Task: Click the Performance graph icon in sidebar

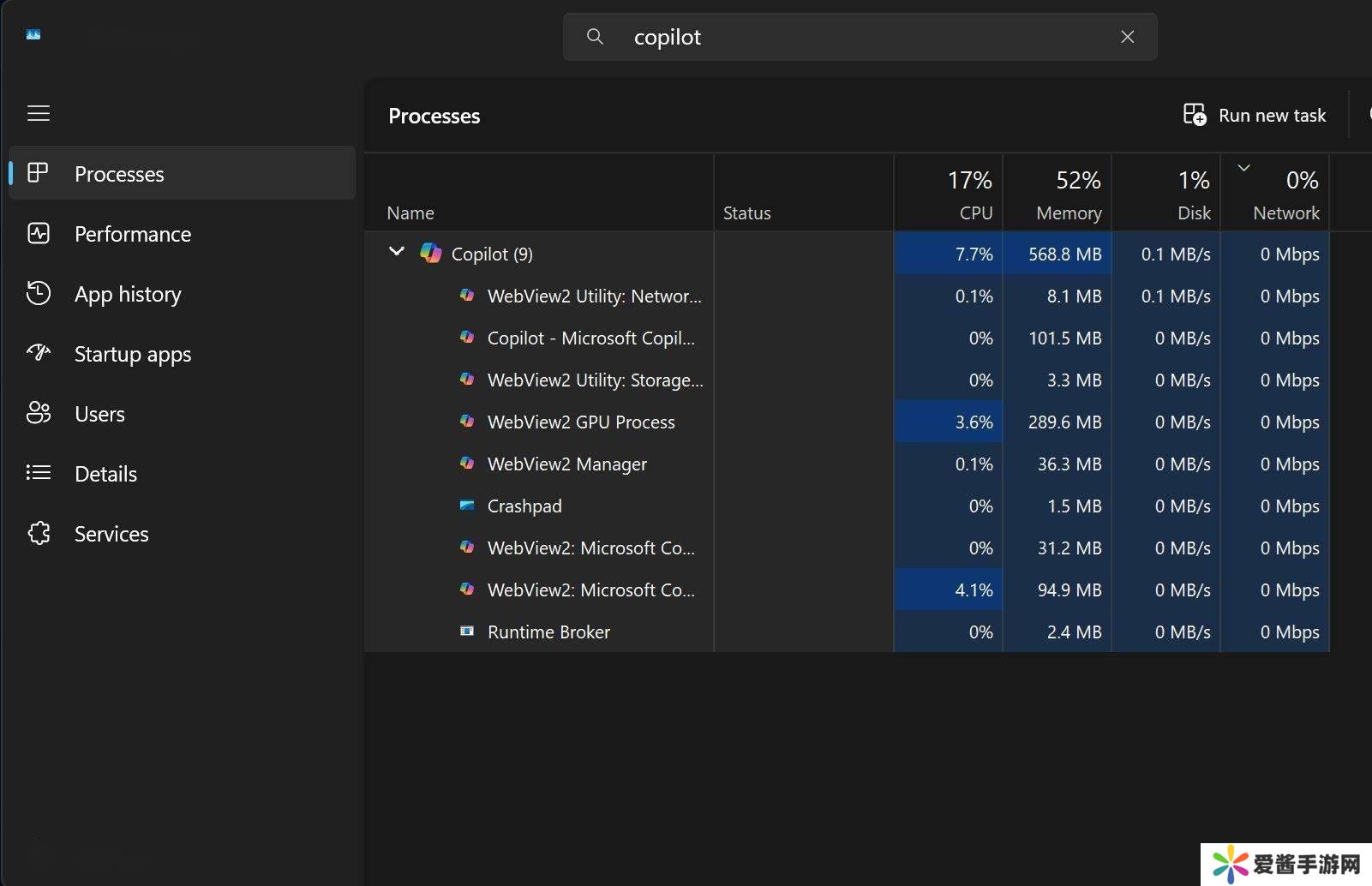Action: (x=39, y=233)
